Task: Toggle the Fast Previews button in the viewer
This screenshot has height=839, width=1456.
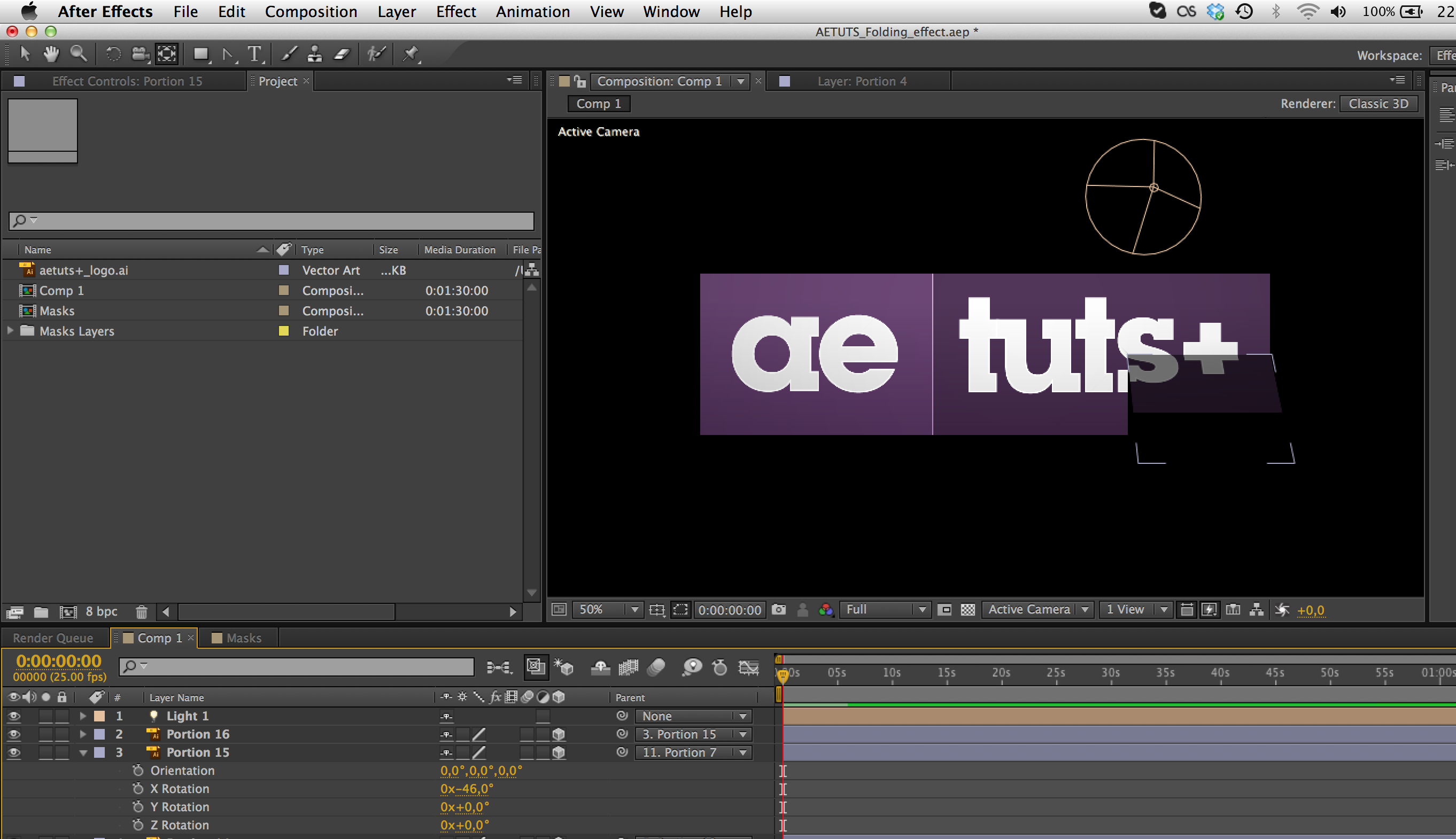Action: (x=1209, y=610)
